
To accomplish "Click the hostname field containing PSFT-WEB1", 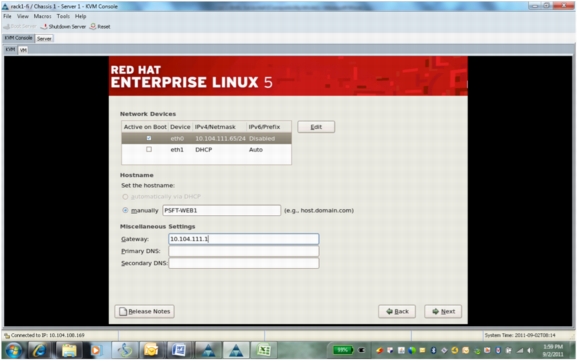I will tap(221, 210).
